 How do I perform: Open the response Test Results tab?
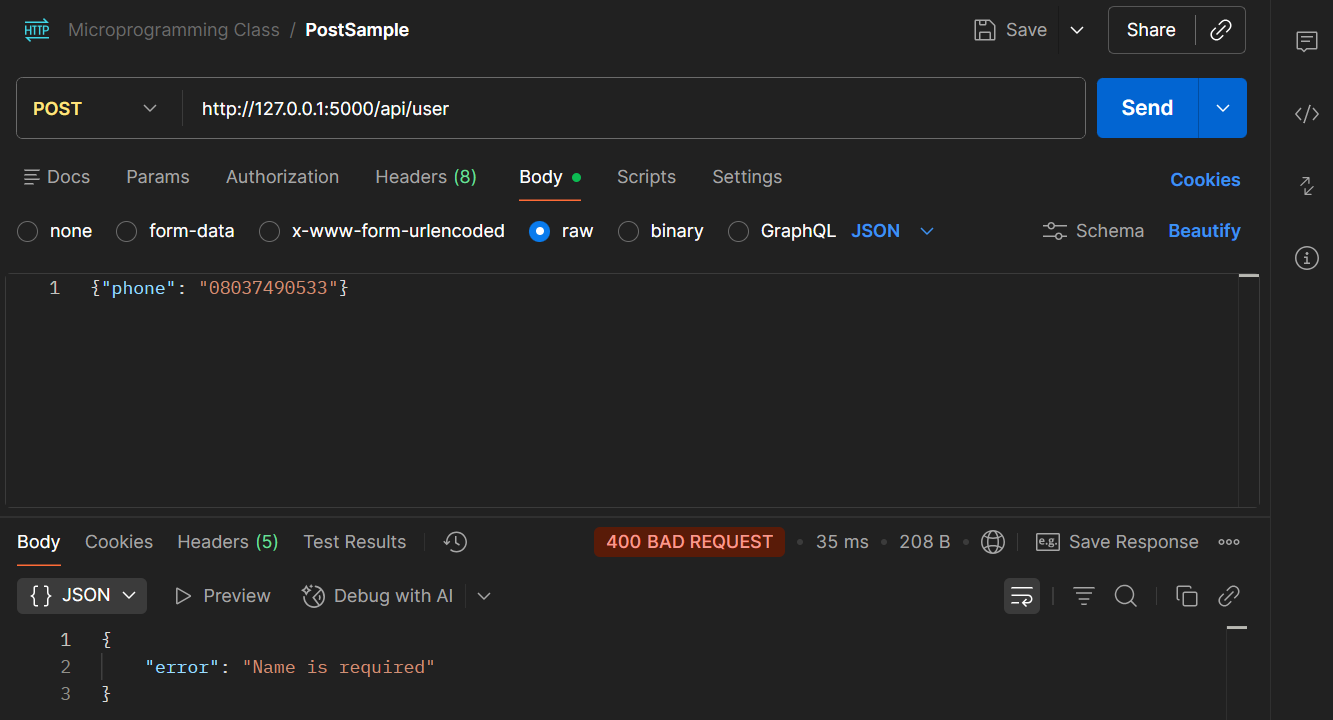tap(354, 542)
